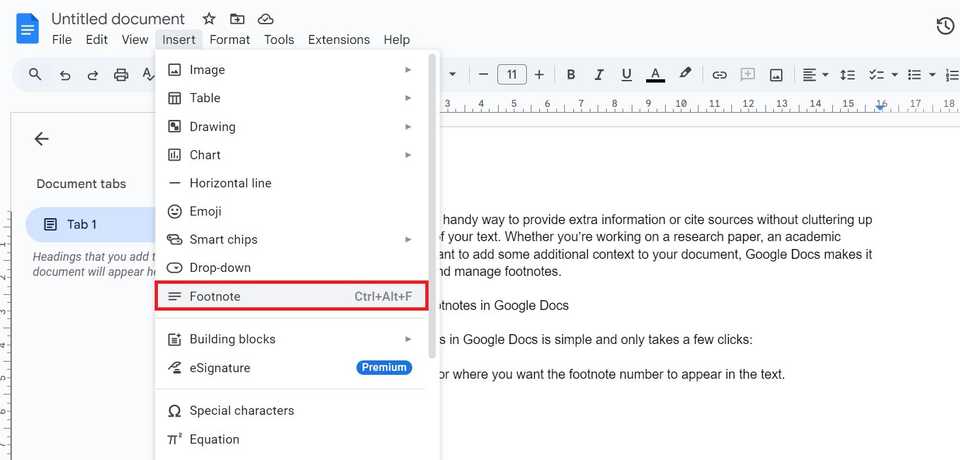The height and width of the screenshot is (460, 960).
Task: Expand the Smart chips submenu
Action: pos(291,239)
